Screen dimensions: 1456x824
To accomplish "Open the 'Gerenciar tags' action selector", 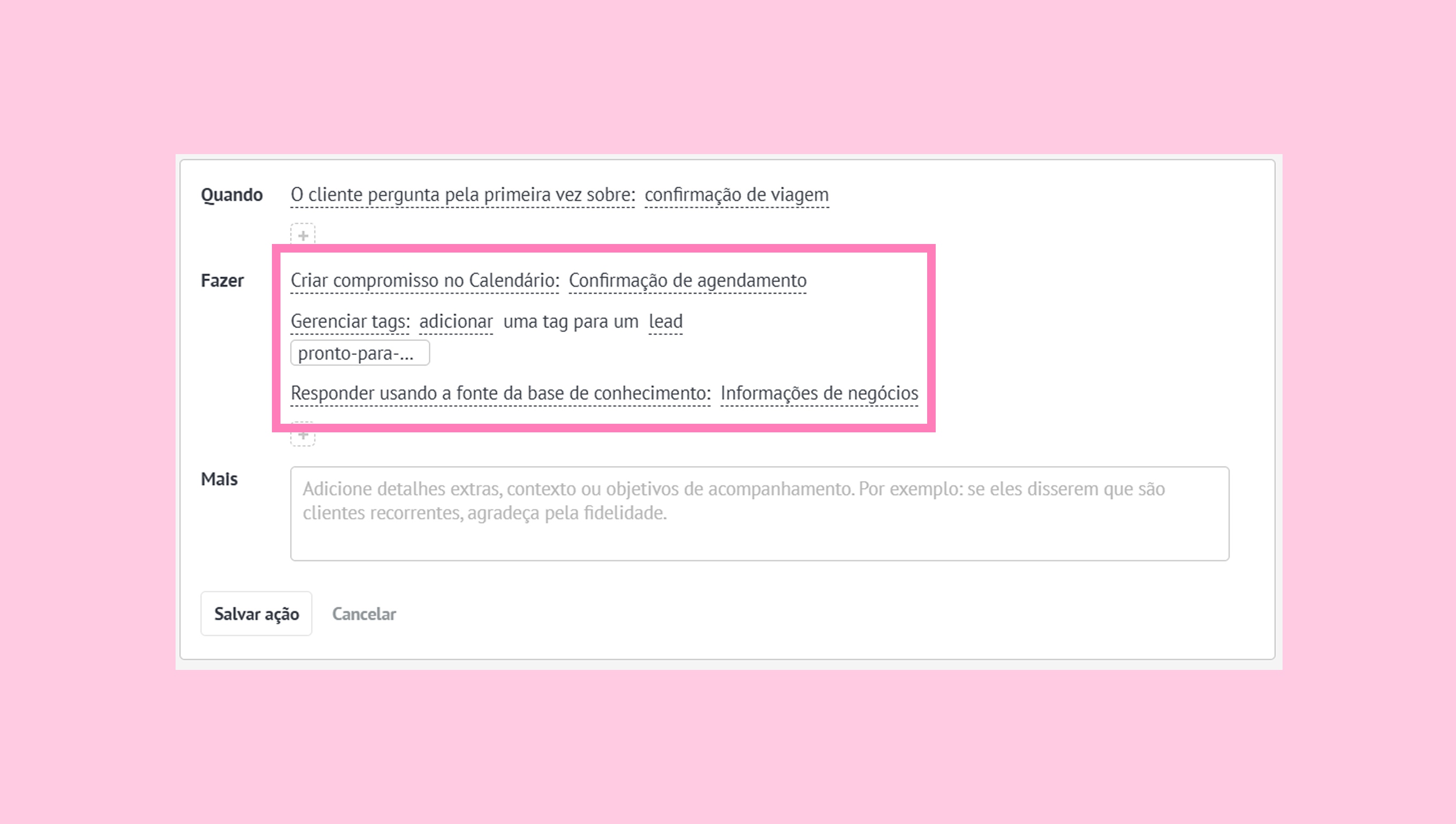I will point(351,322).
